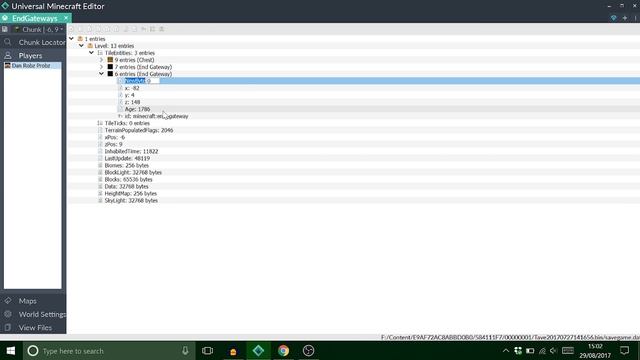Viewport: 640px width, 360px height.
Task: Collapse the TileEntities node
Action: [x=91, y=53]
